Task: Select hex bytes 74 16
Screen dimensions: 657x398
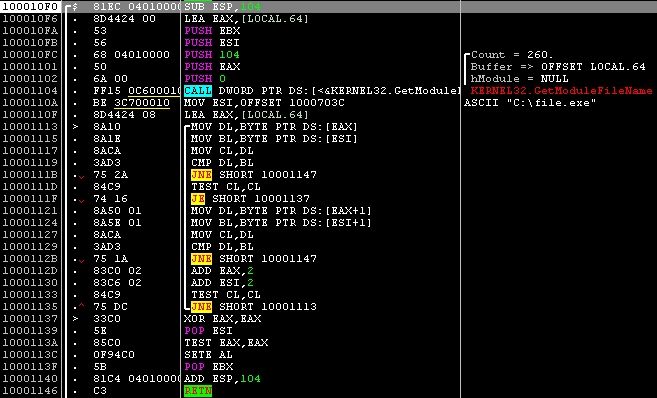Action: click(x=111, y=199)
